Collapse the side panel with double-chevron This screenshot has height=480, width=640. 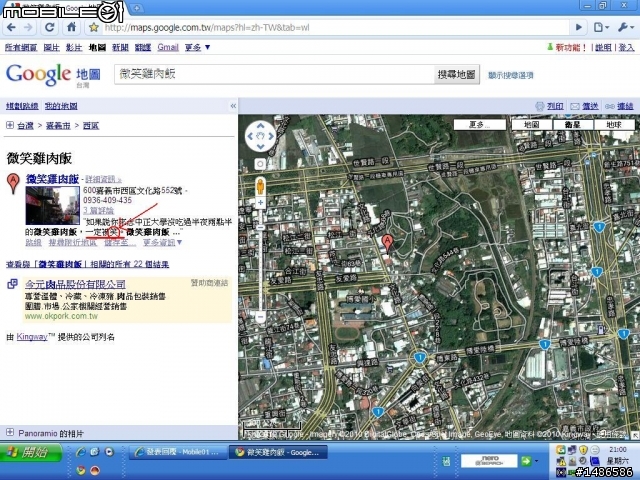click(x=233, y=106)
